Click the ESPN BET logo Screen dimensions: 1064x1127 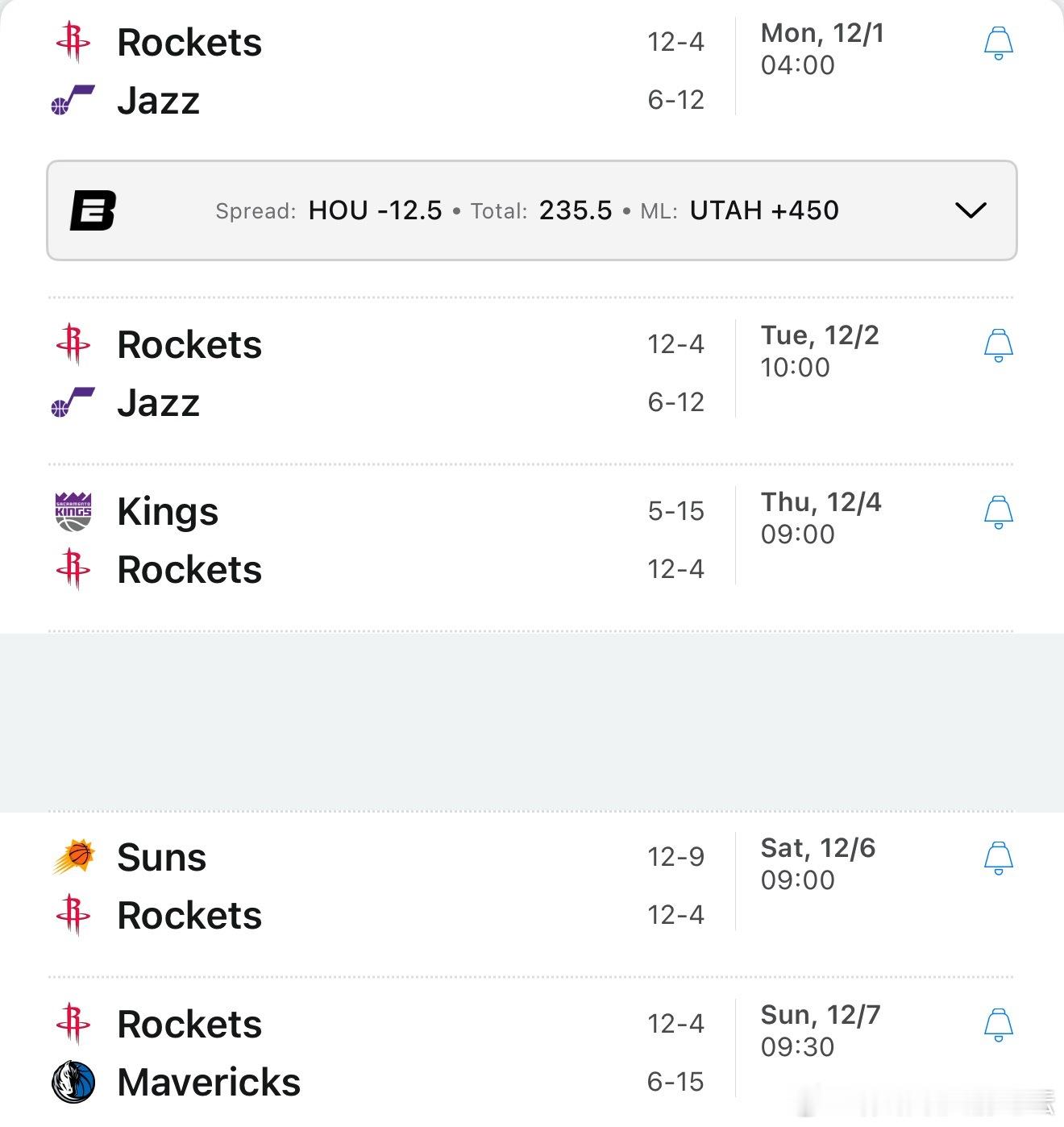pos(93,210)
